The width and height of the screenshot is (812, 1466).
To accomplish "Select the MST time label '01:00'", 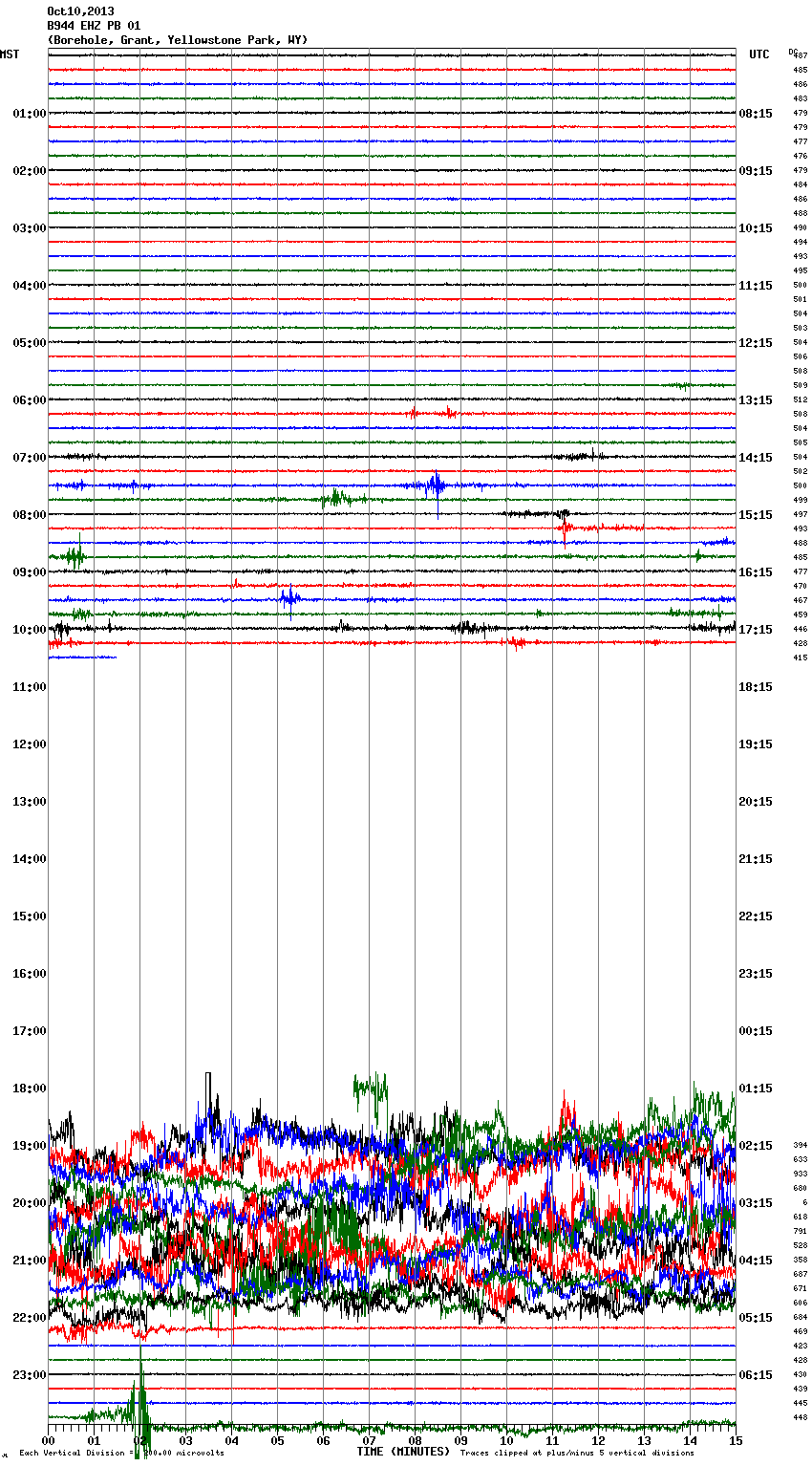I will click(x=30, y=114).
